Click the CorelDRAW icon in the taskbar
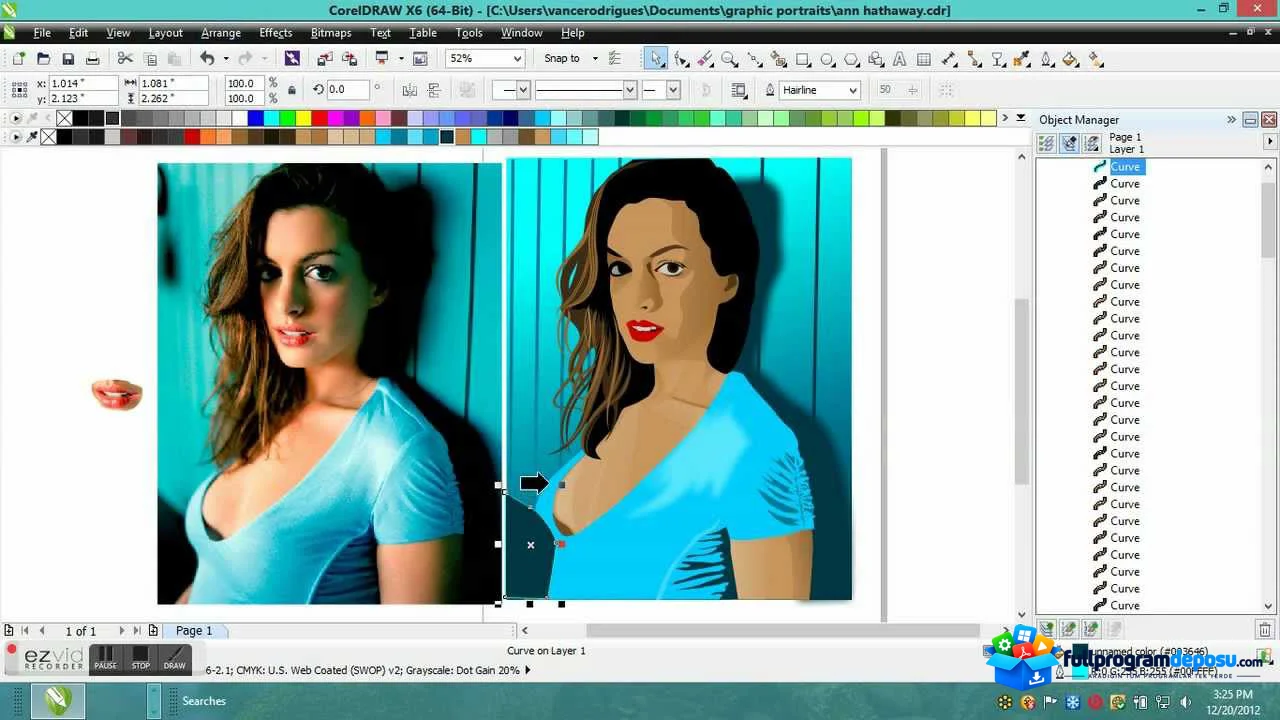 coord(57,701)
